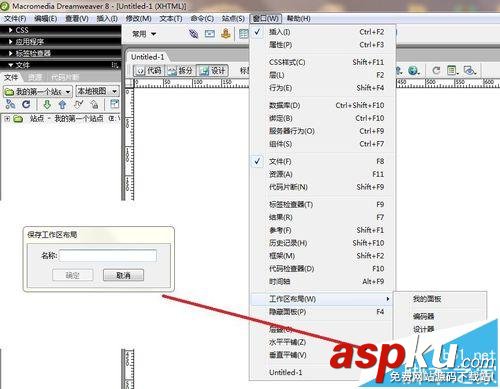Click the Table icon in Insert bar
The image size is (500, 389).
pyautogui.click(x=244, y=34)
